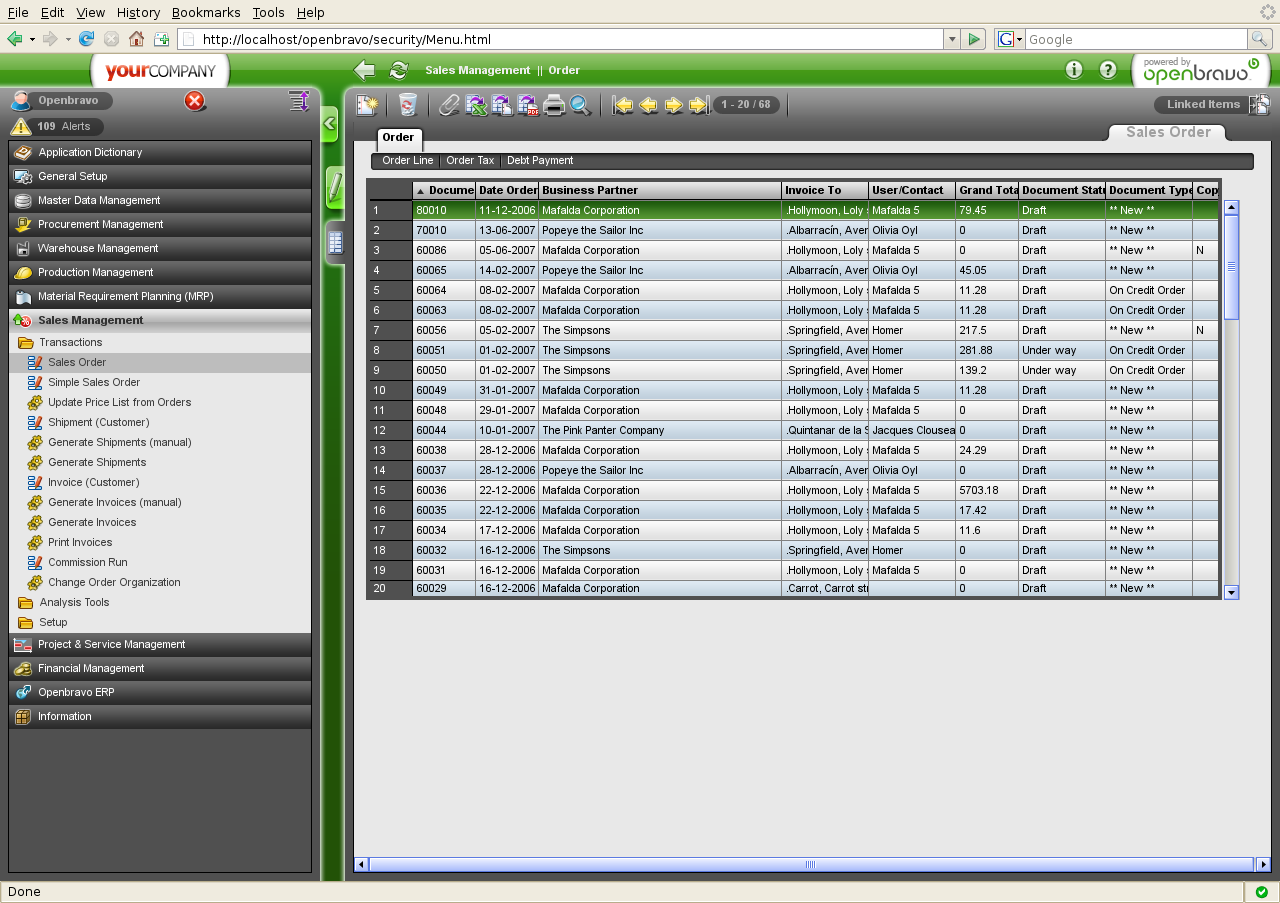Open the Bookmarks menu
Viewport: 1280px width, 903px height.
206,12
